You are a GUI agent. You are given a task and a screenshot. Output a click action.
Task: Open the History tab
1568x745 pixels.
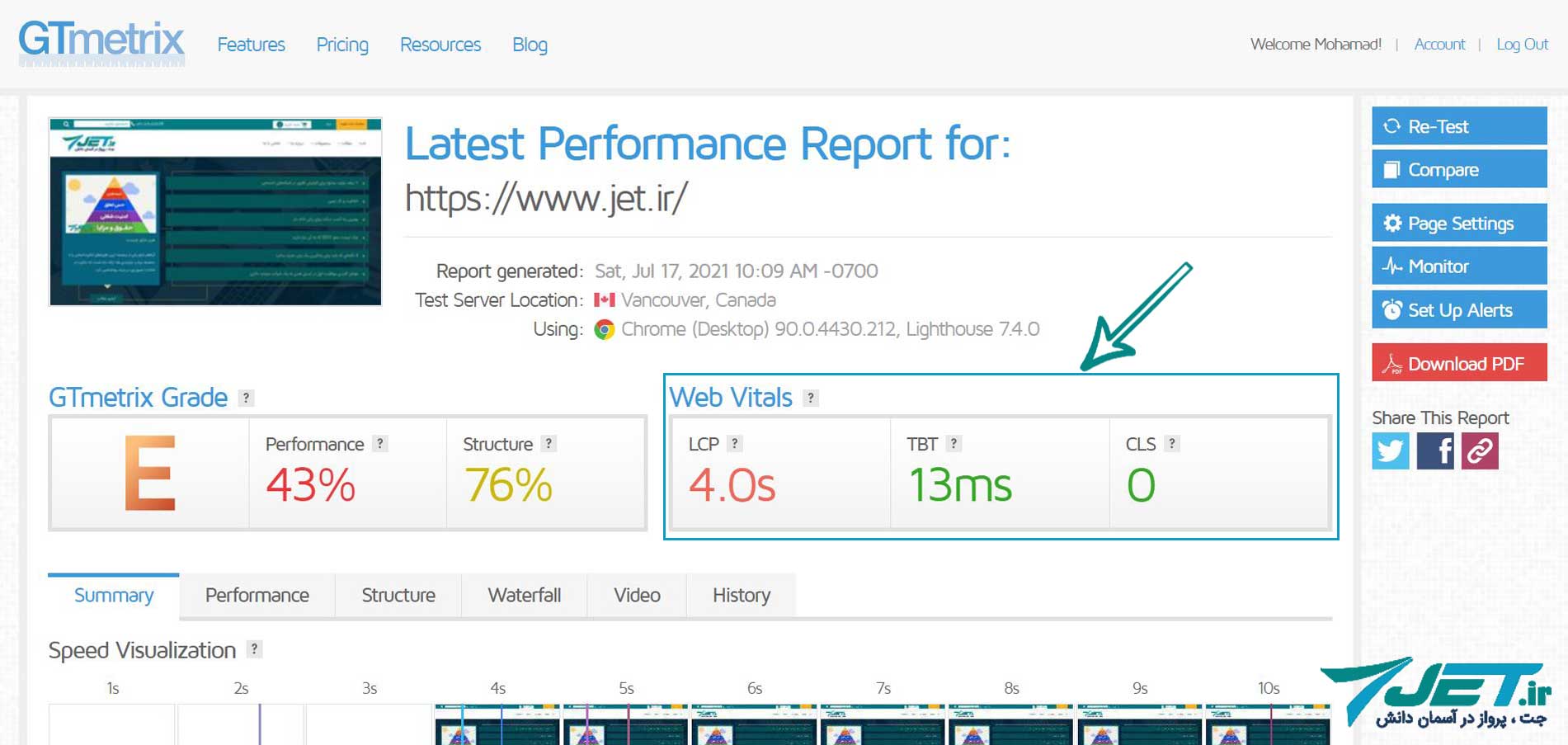tap(742, 596)
